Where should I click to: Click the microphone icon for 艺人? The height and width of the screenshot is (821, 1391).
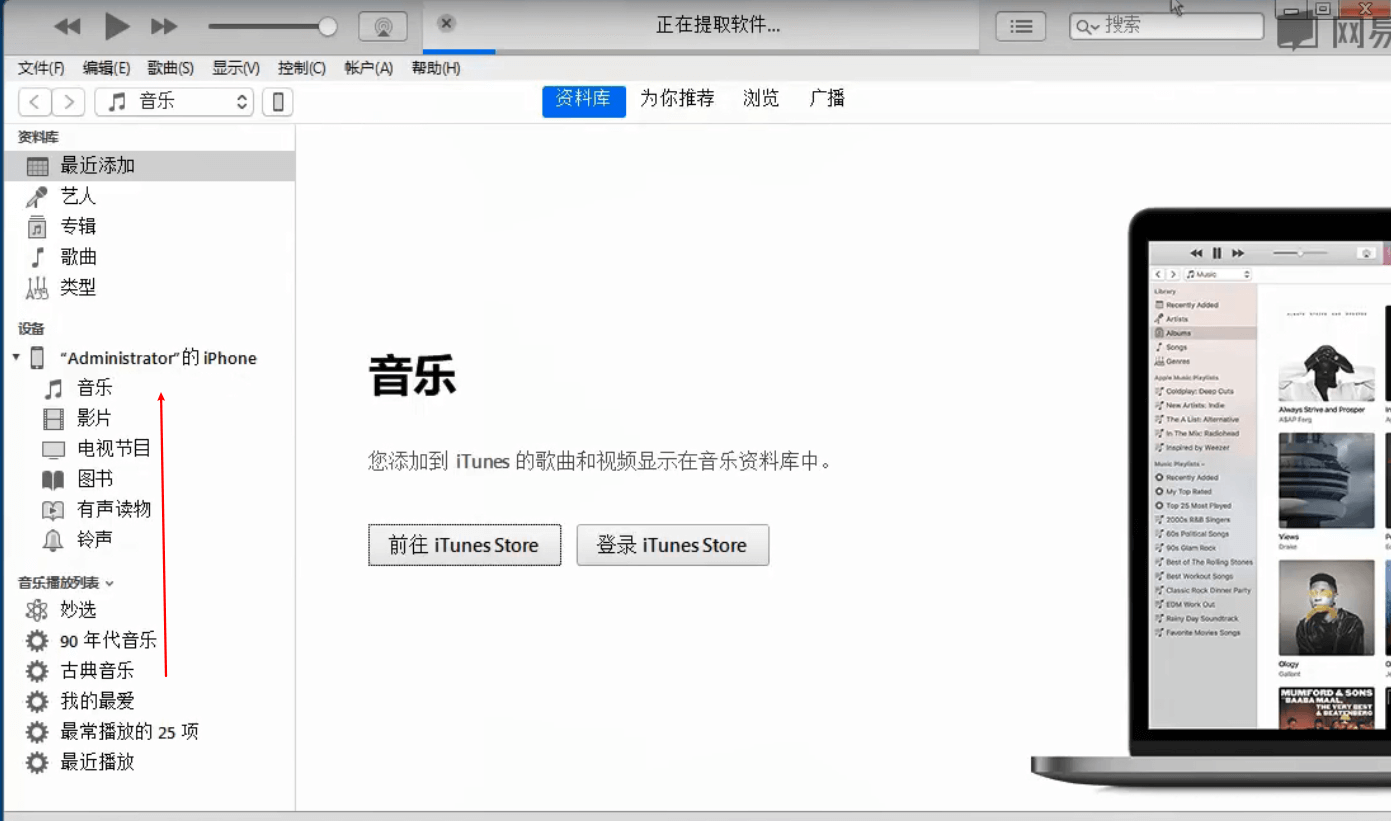click(x=37, y=197)
